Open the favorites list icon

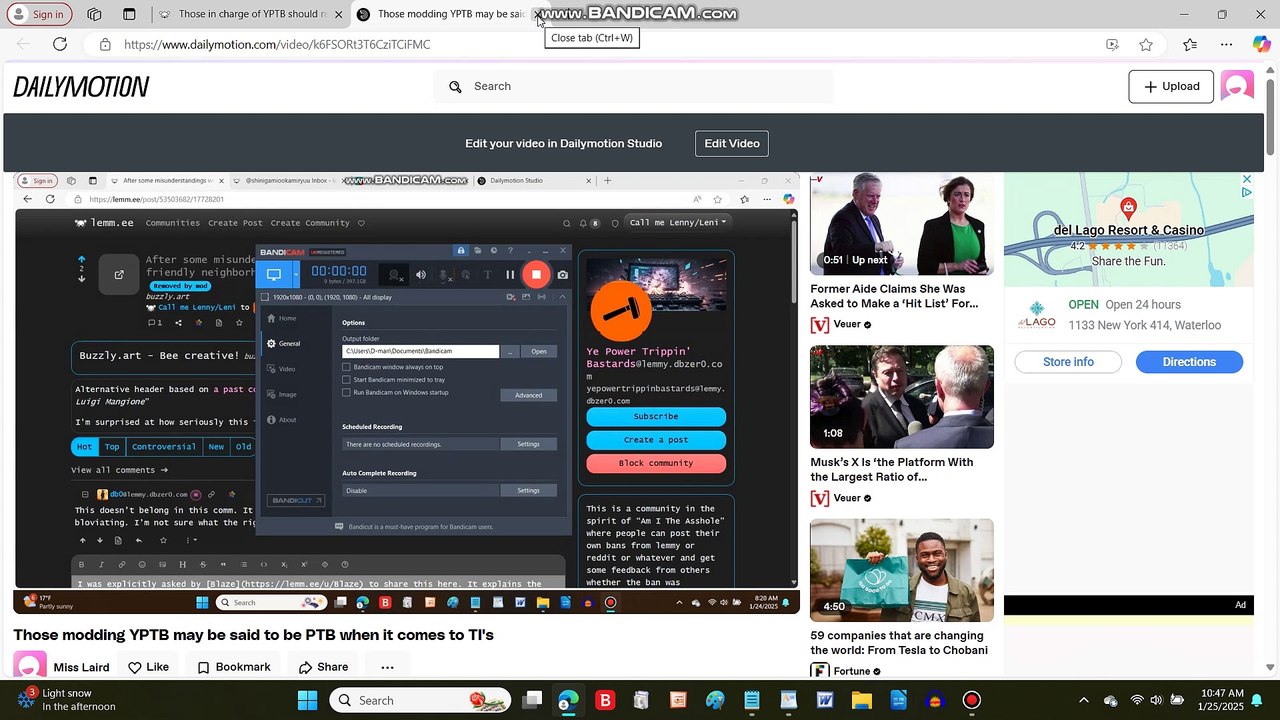[1189, 44]
